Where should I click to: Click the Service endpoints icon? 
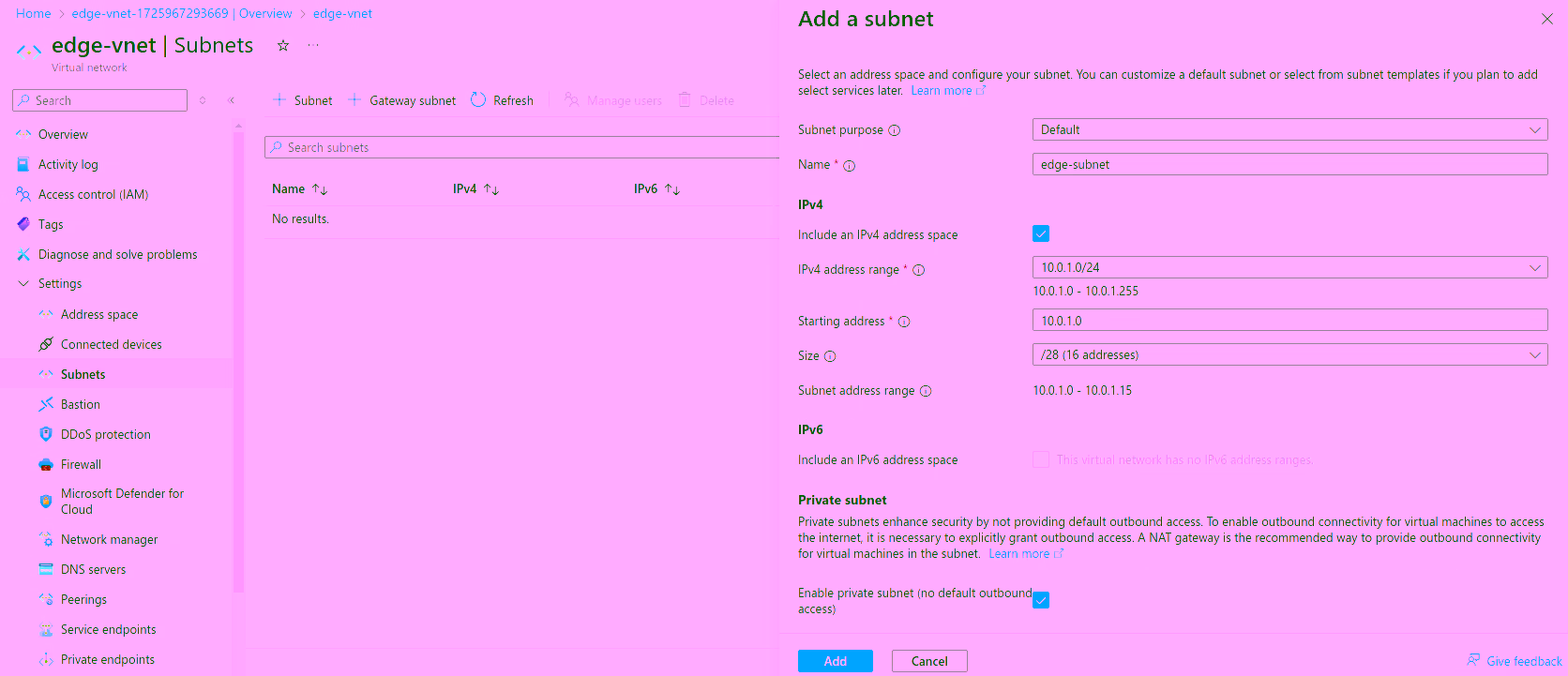(46, 629)
